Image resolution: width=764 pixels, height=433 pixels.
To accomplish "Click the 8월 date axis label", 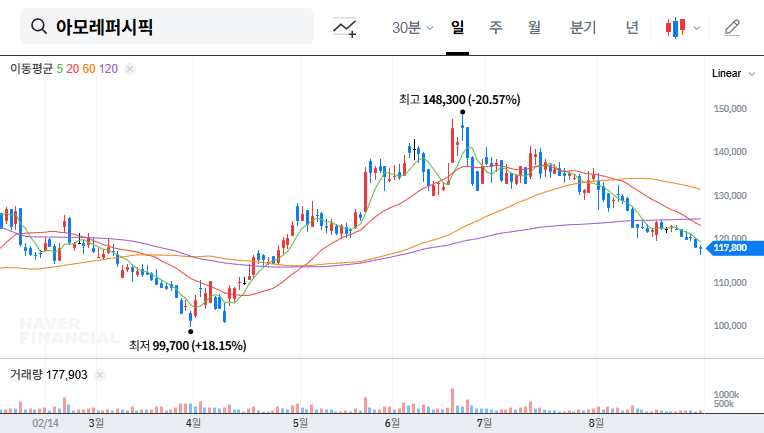I will 596,423.
